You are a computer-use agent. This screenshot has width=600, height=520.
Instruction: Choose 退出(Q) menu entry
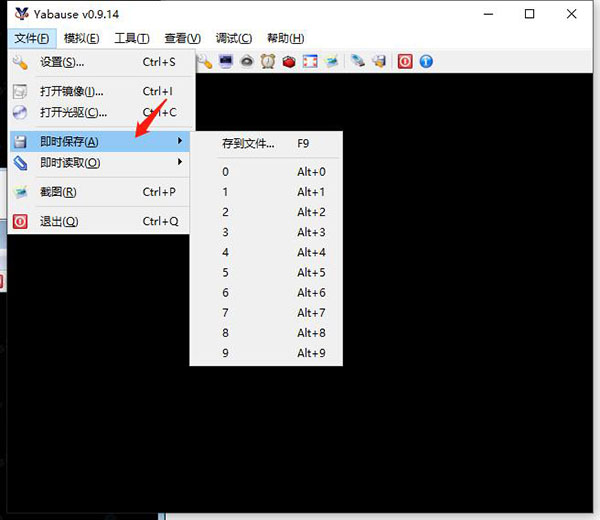click(99, 221)
